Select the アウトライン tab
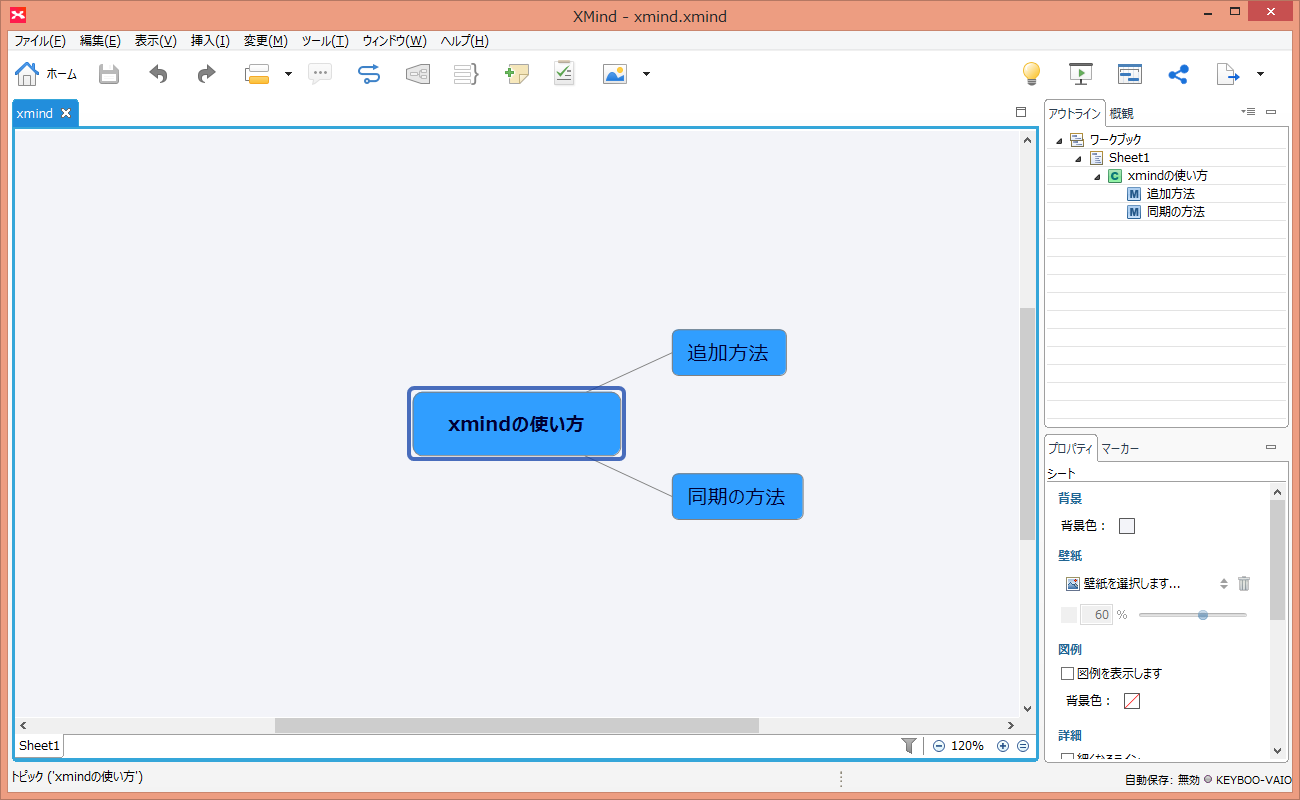This screenshot has width=1300, height=800. click(x=1075, y=113)
